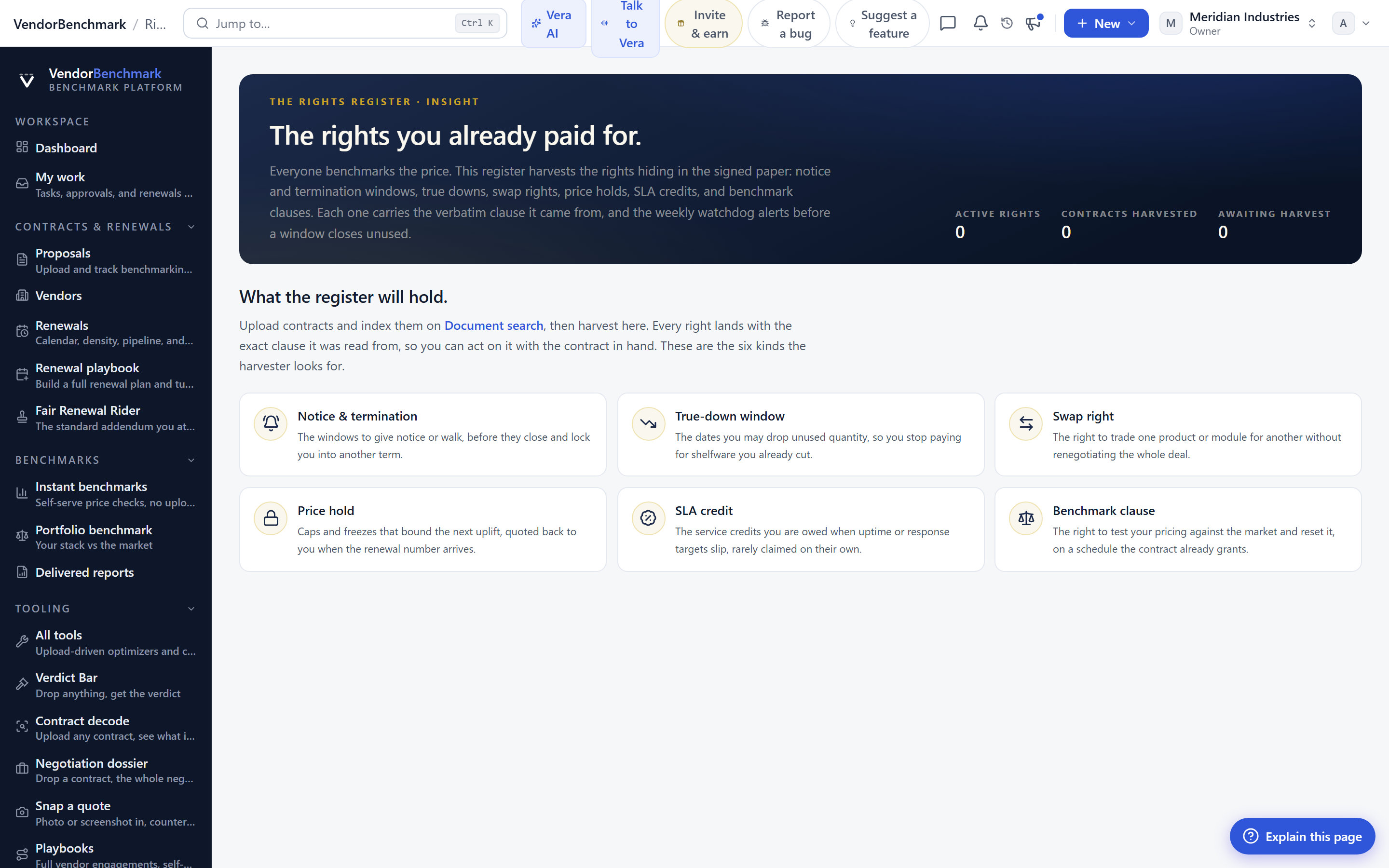This screenshot has width=1389, height=868.
Task: Open the Meridian Industries organization switcher
Action: [1238, 23]
